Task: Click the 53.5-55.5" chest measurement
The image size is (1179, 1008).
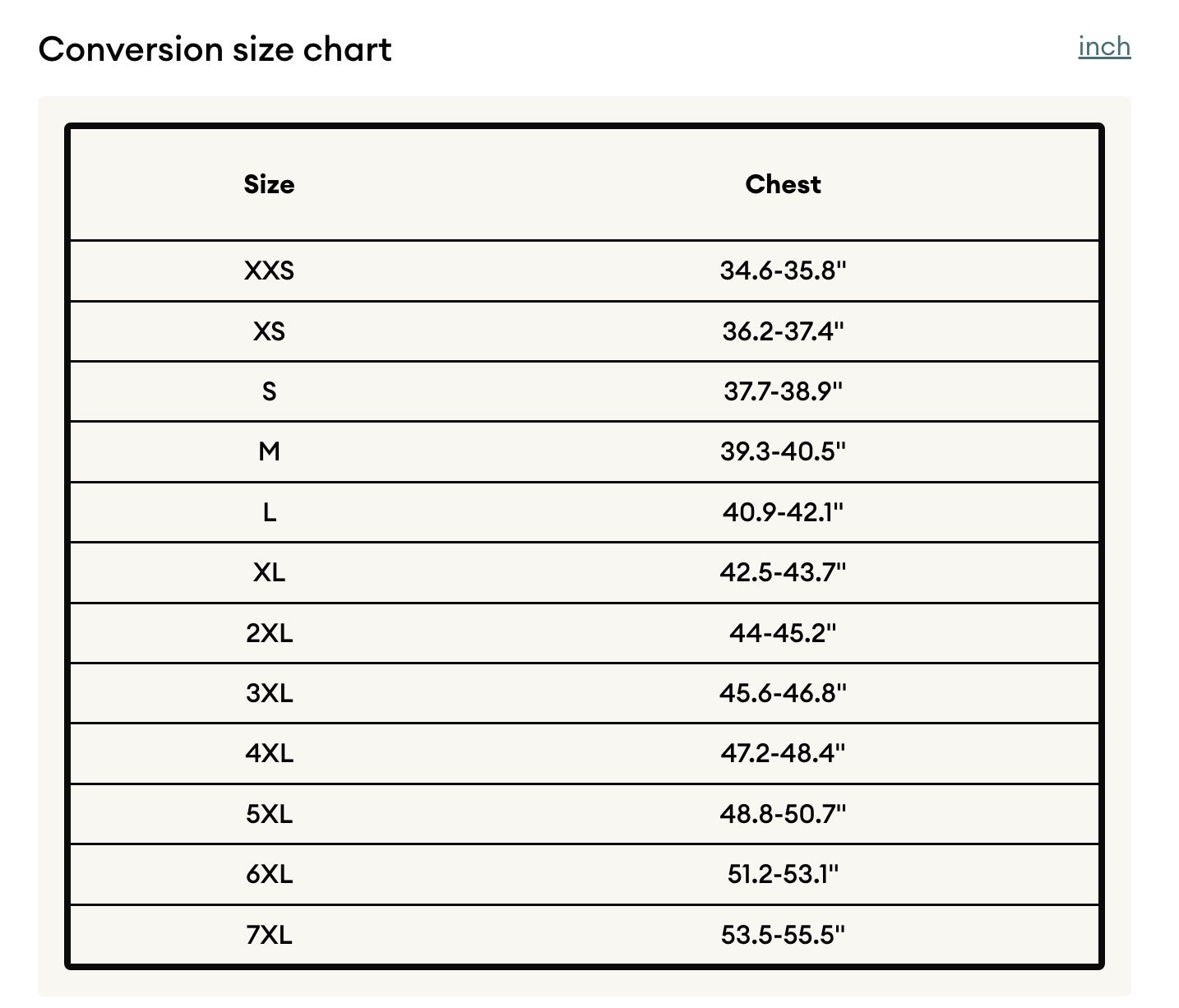Action: click(783, 935)
